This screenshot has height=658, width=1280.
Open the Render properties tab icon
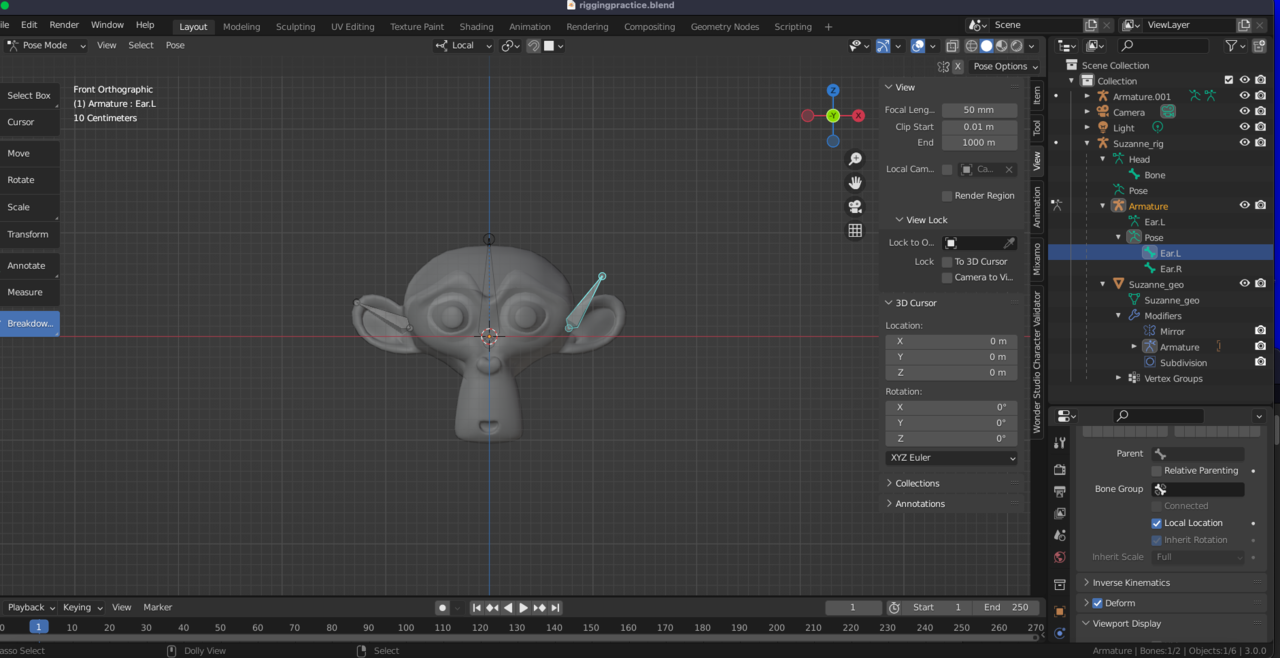[1060, 469]
